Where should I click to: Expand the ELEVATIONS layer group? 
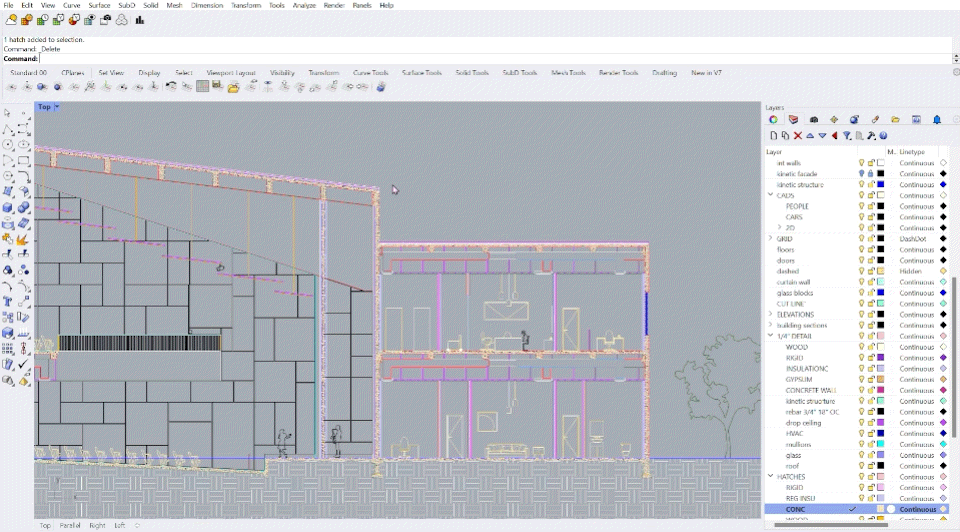770,314
